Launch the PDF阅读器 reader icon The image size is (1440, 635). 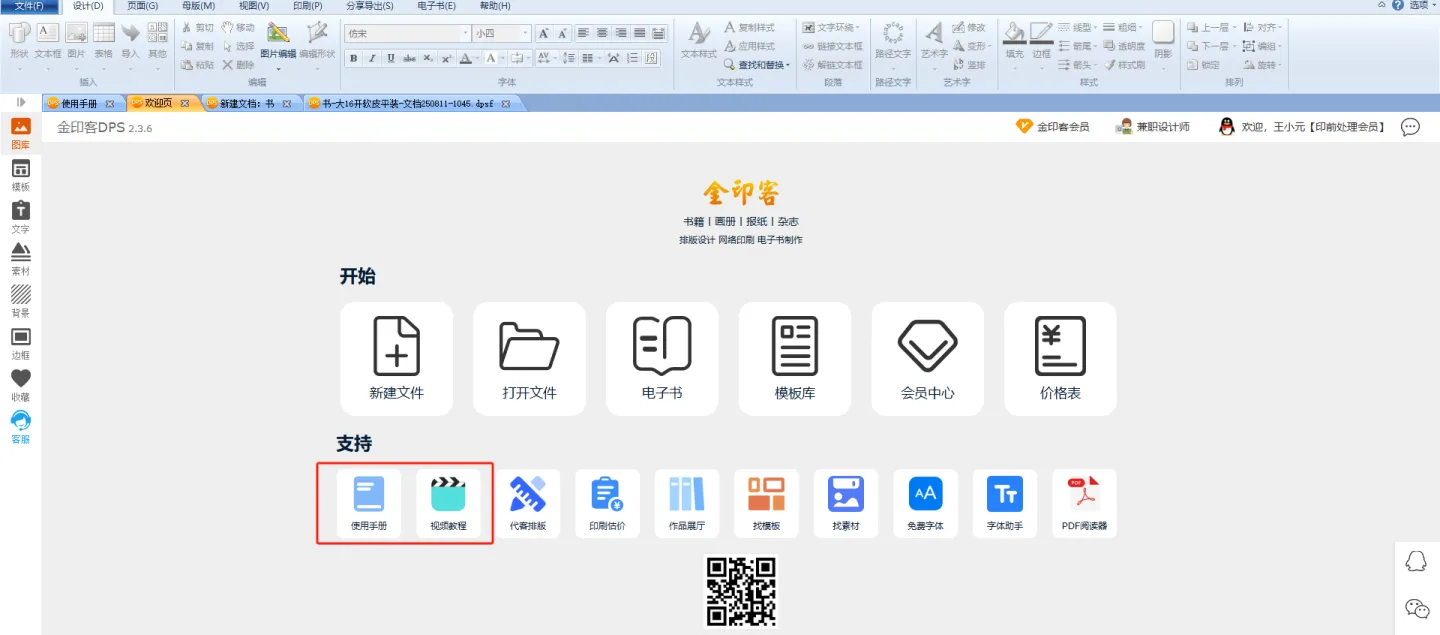[1084, 503]
